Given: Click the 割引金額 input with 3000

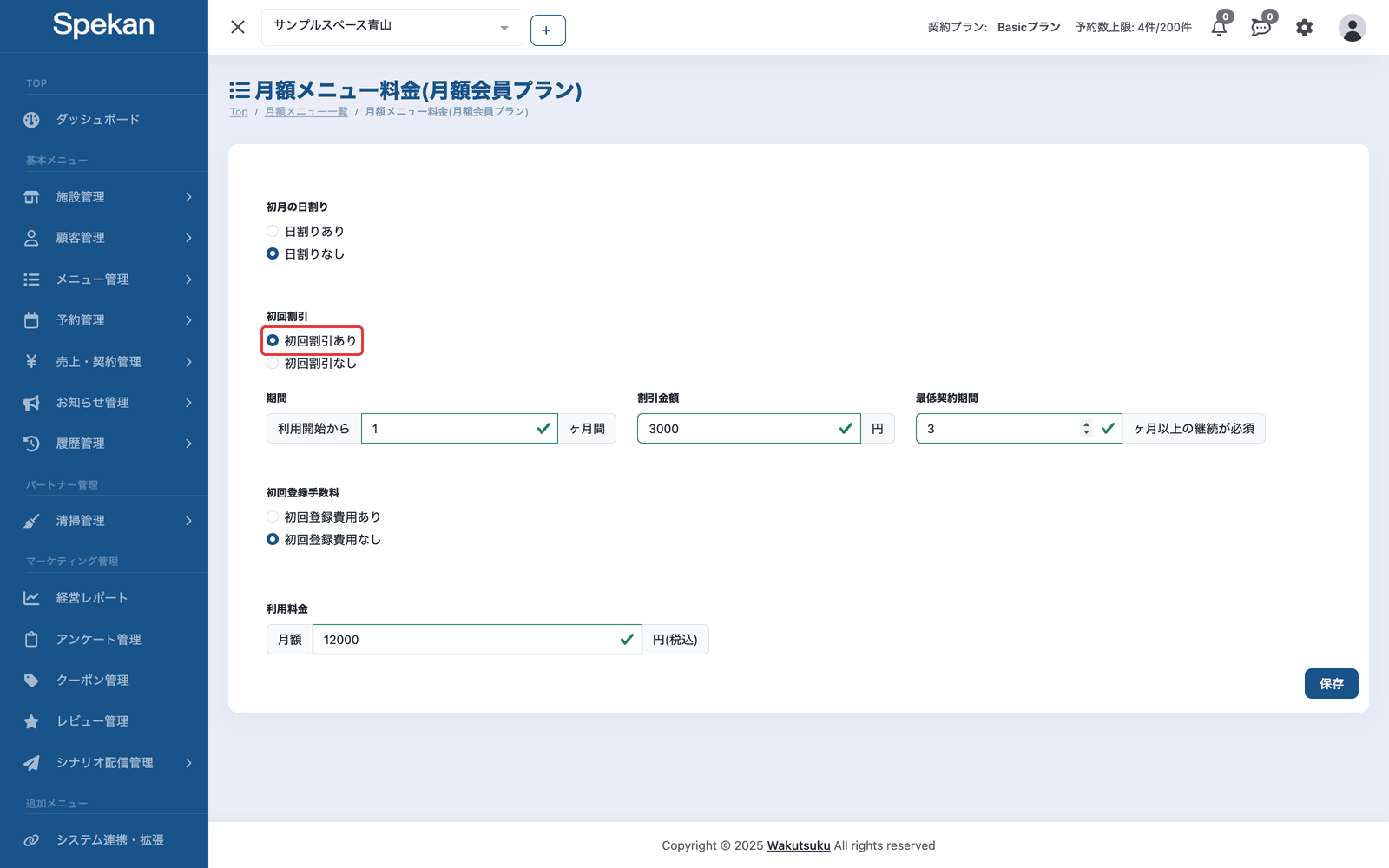Looking at the screenshot, I should pos(749,429).
